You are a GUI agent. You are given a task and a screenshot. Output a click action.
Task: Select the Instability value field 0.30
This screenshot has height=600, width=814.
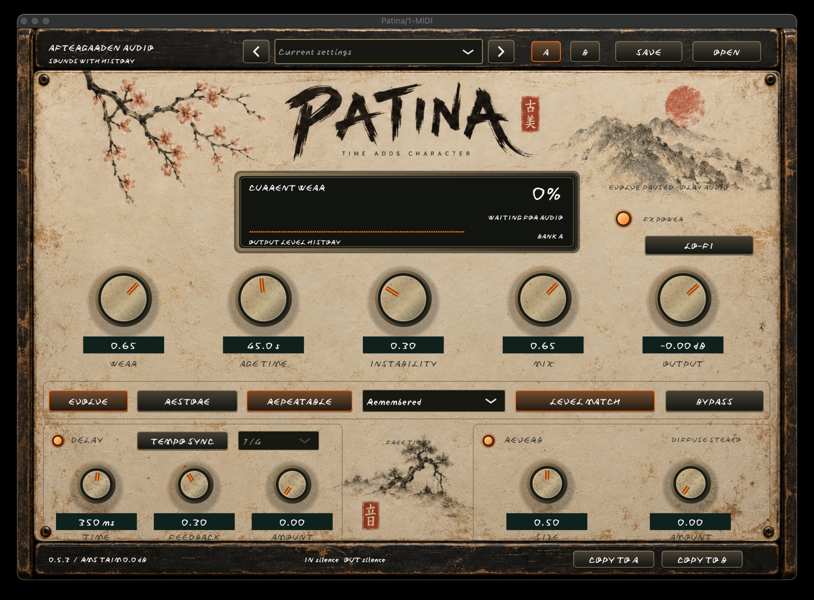(403, 345)
